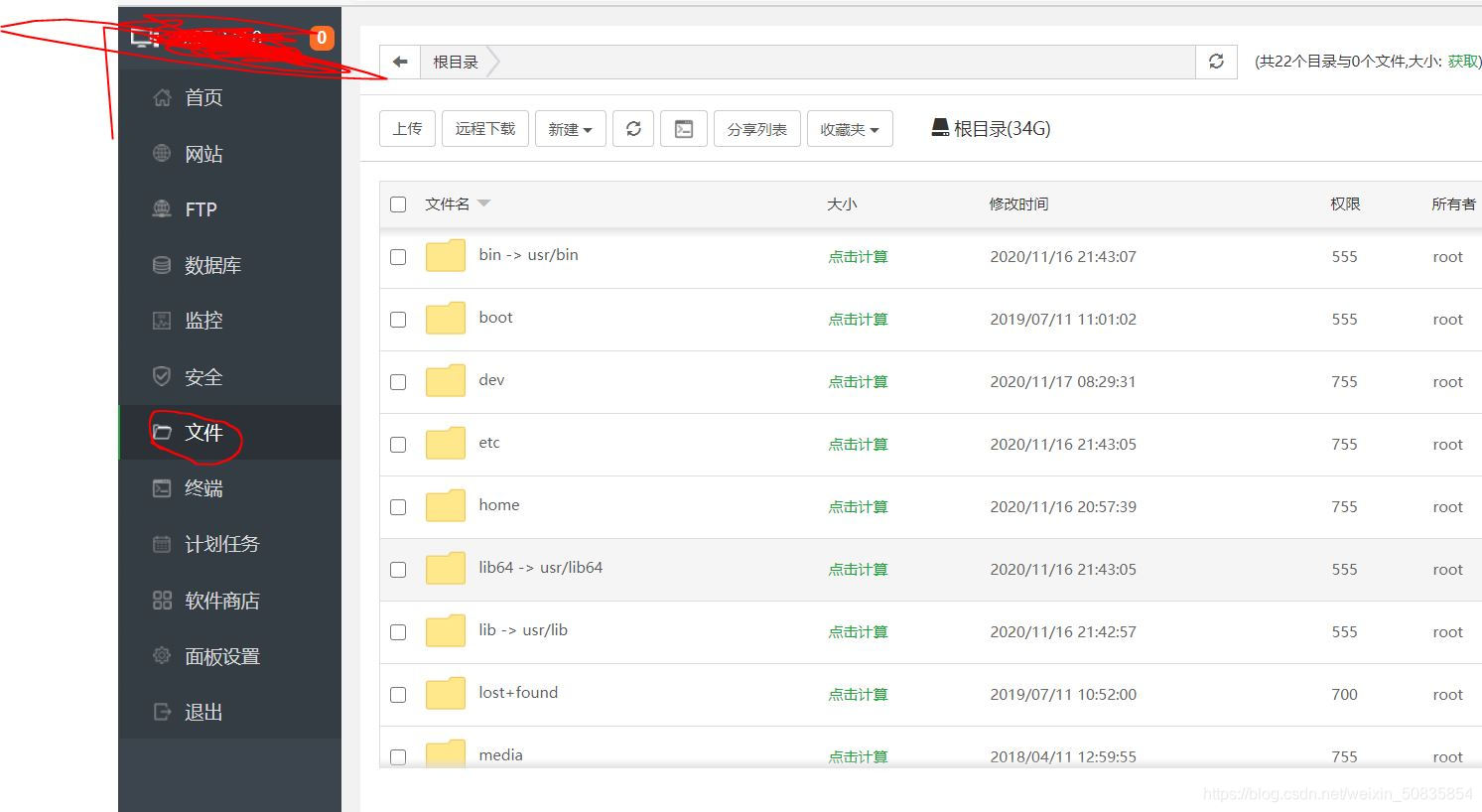The width and height of the screenshot is (1482, 812).
Task: Open the folder named dev
Action: pos(491,380)
